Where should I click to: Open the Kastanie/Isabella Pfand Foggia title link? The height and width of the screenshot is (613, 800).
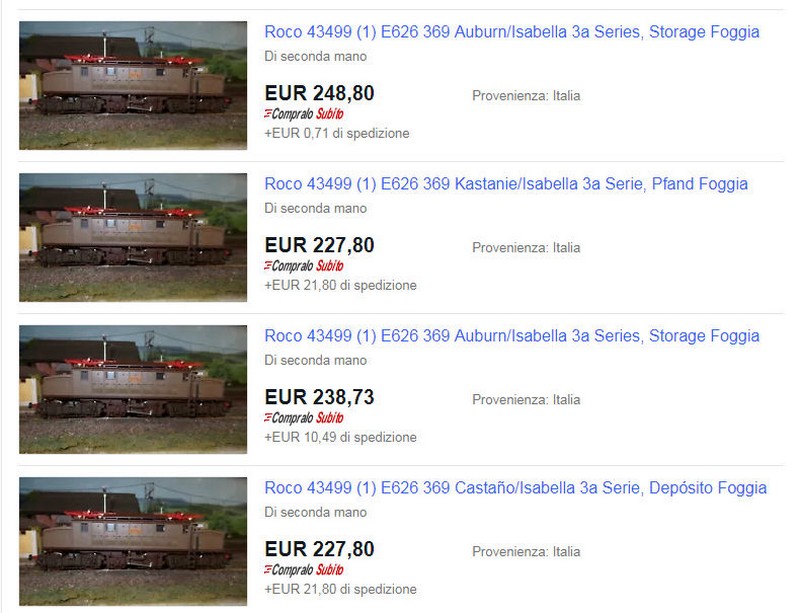(506, 184)
